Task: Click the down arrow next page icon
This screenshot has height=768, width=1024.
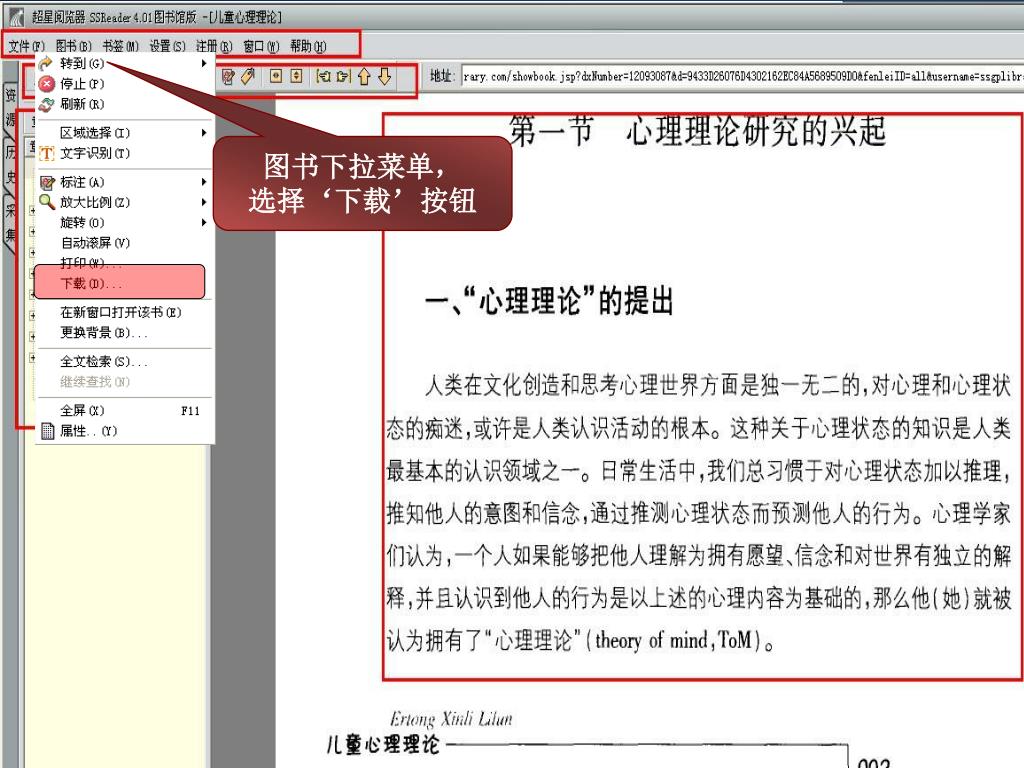Action: pos(385,77)
